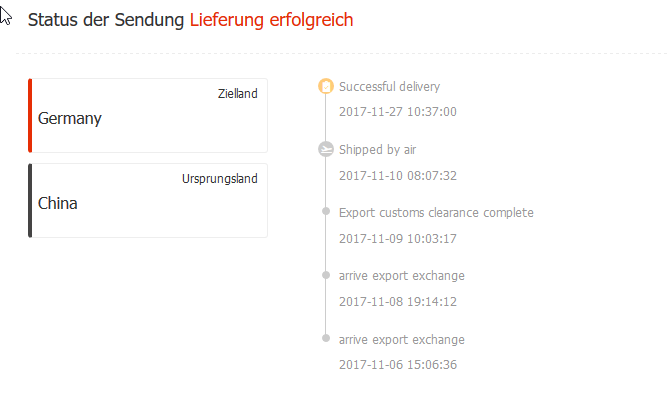Click the 2017-11-06 15:06:36 timestamp
669x406 pixels.
(398, 365)
